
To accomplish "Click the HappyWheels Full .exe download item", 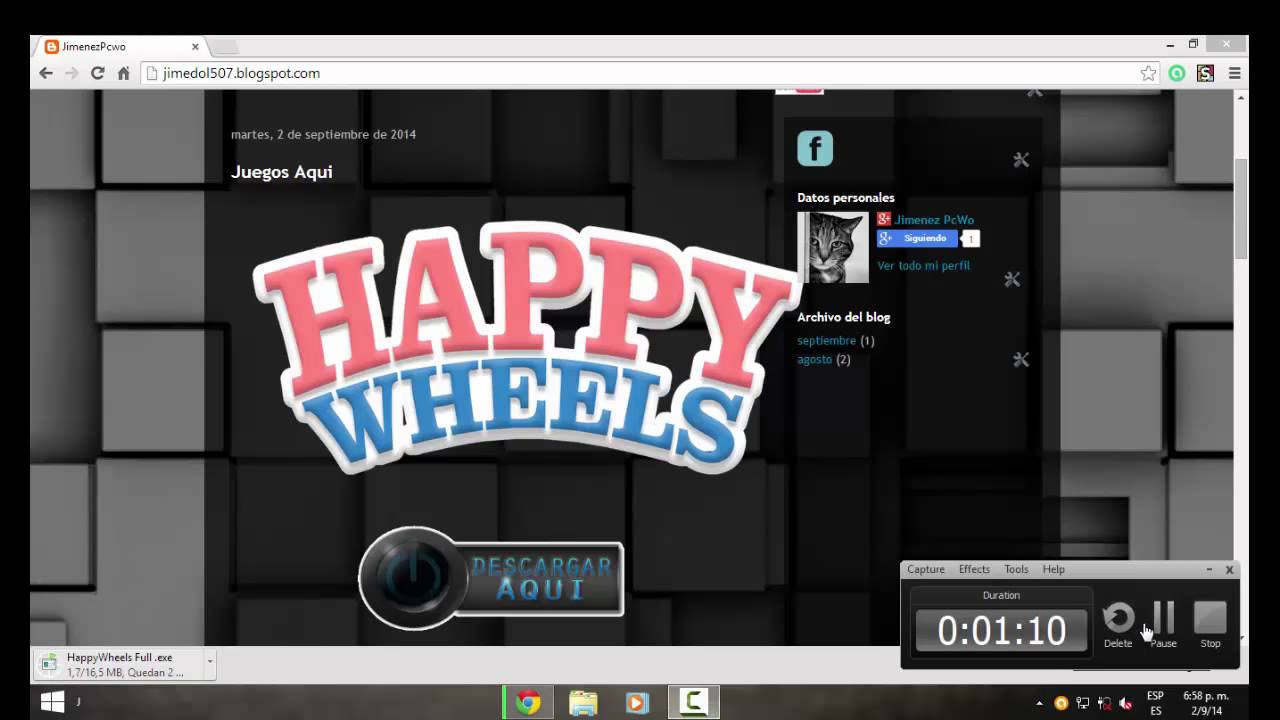I will (x=120, y=664).
